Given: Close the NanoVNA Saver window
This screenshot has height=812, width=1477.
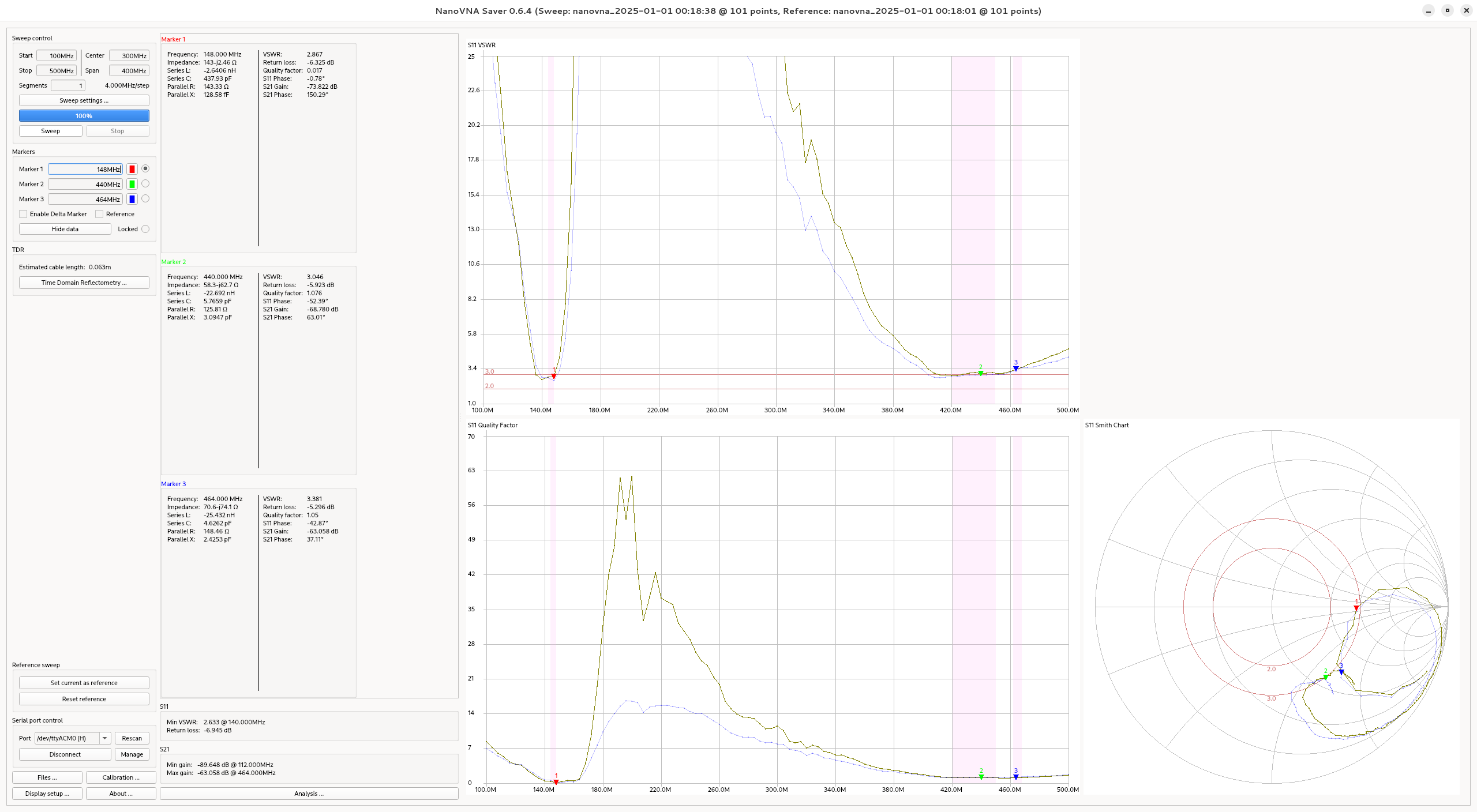Looking at the screenshot, I should 1467,10.
